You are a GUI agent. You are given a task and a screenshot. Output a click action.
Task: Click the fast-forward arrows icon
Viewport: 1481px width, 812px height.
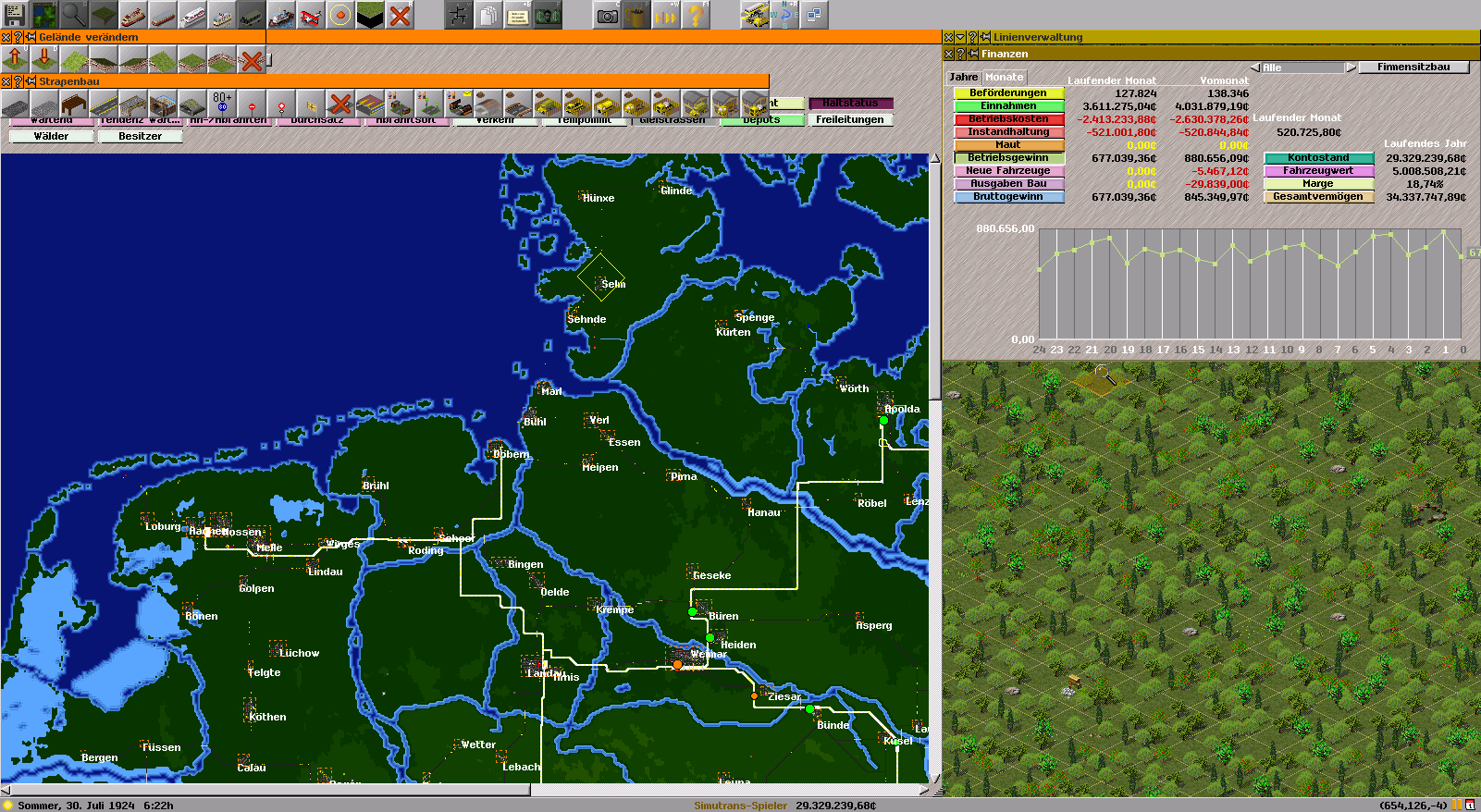[666, 15]
